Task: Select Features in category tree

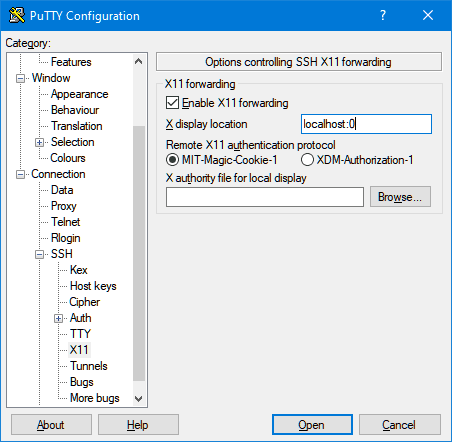Action: point(71,62)
